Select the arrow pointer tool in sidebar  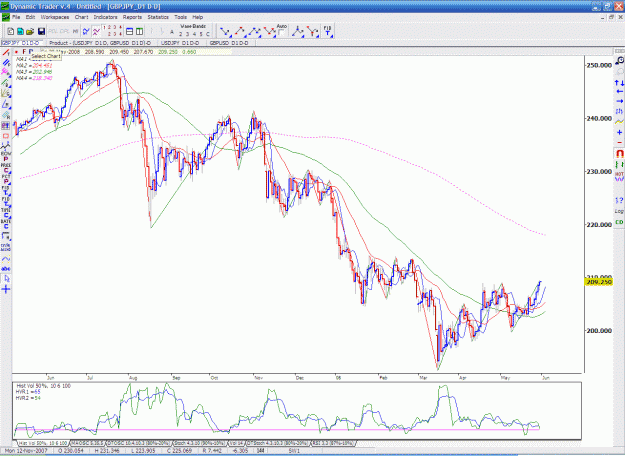6,279
